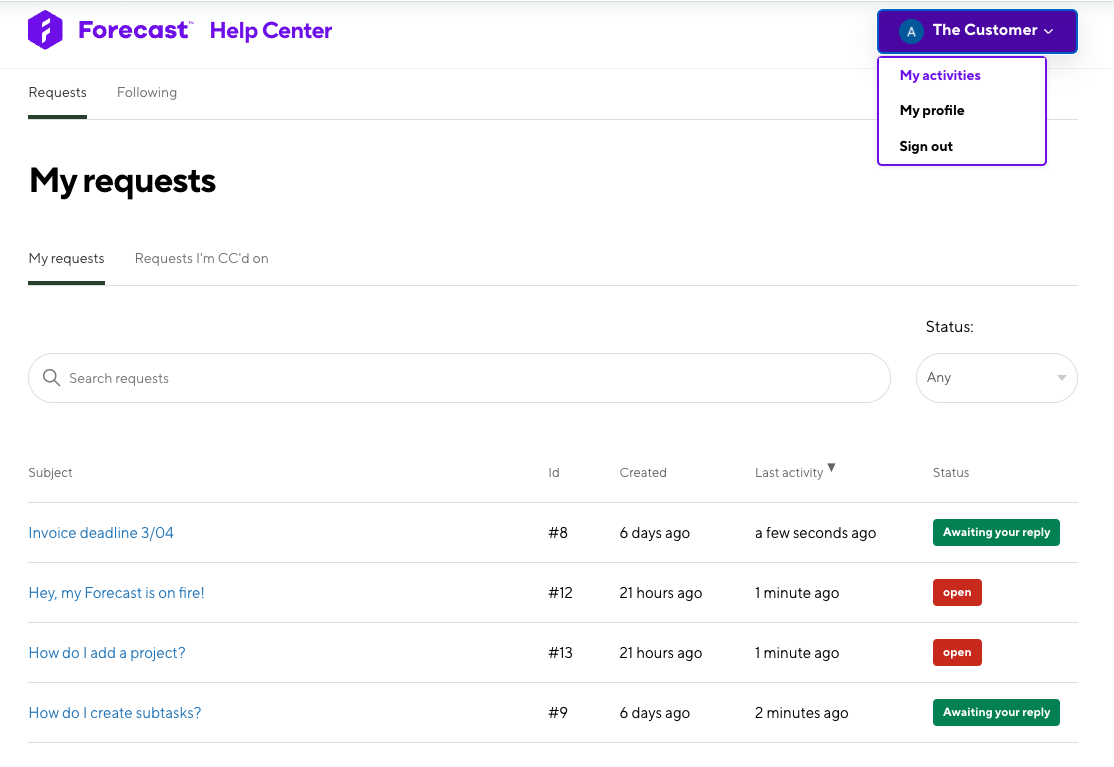The height and width of the screenshot is (767, 1114).
Task: Click the Last activity sort arrow
Action: pyautogui.click(x=831, y=467)
